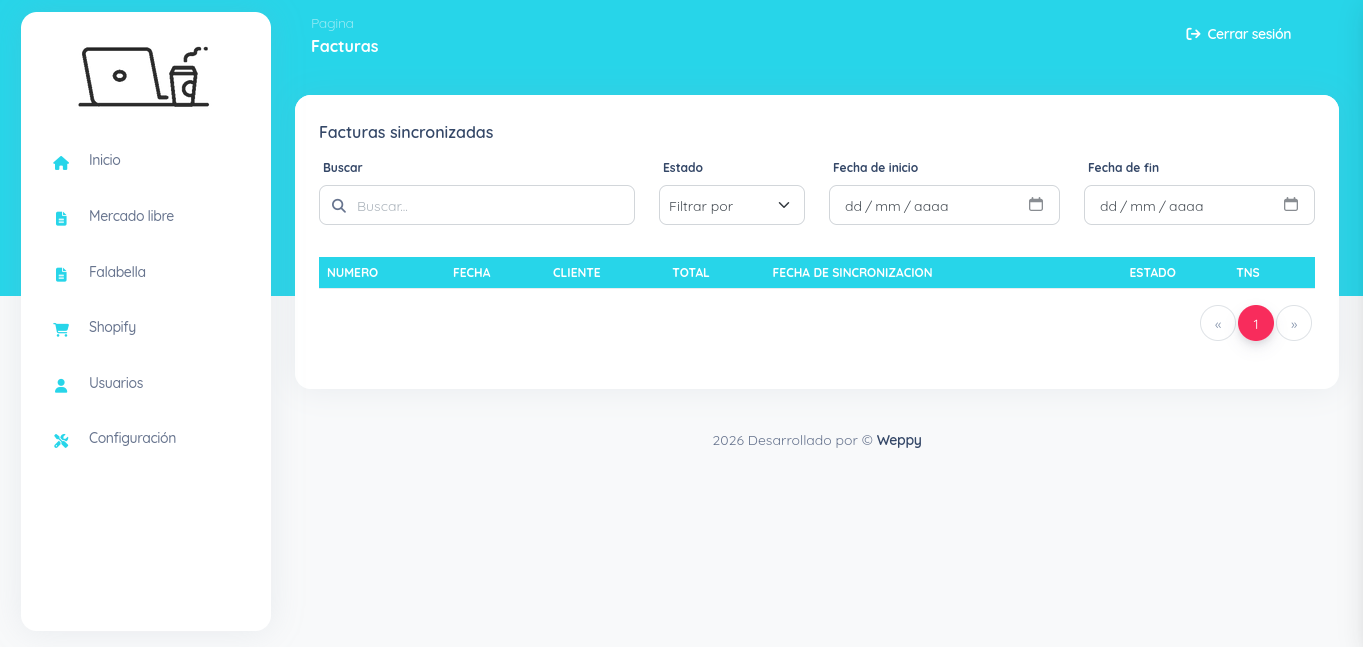Click the logout arrow icon
The height and width of the screenshot is (647, 1363).
click(x=1192, y=34)
